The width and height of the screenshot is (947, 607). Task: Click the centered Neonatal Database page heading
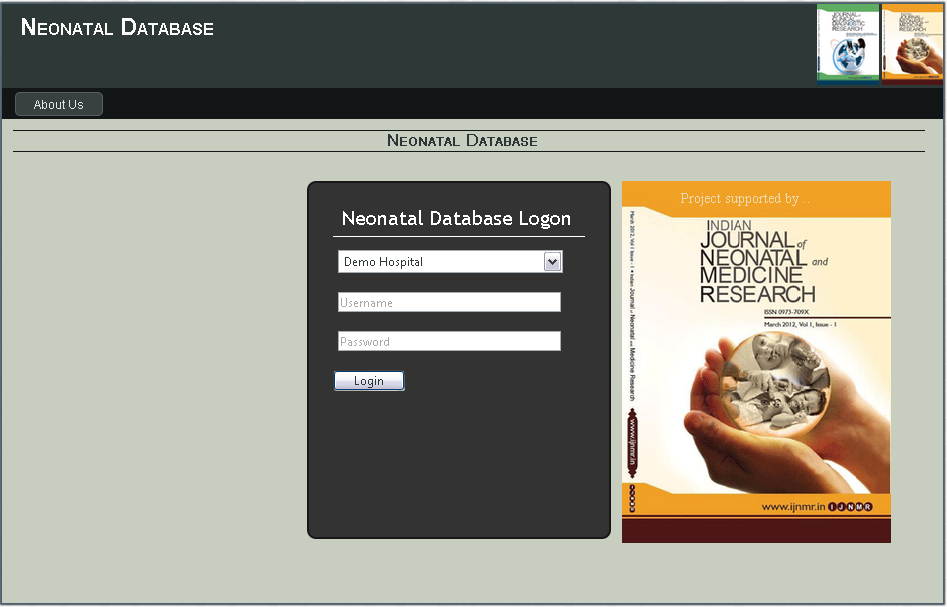[462, 141]
